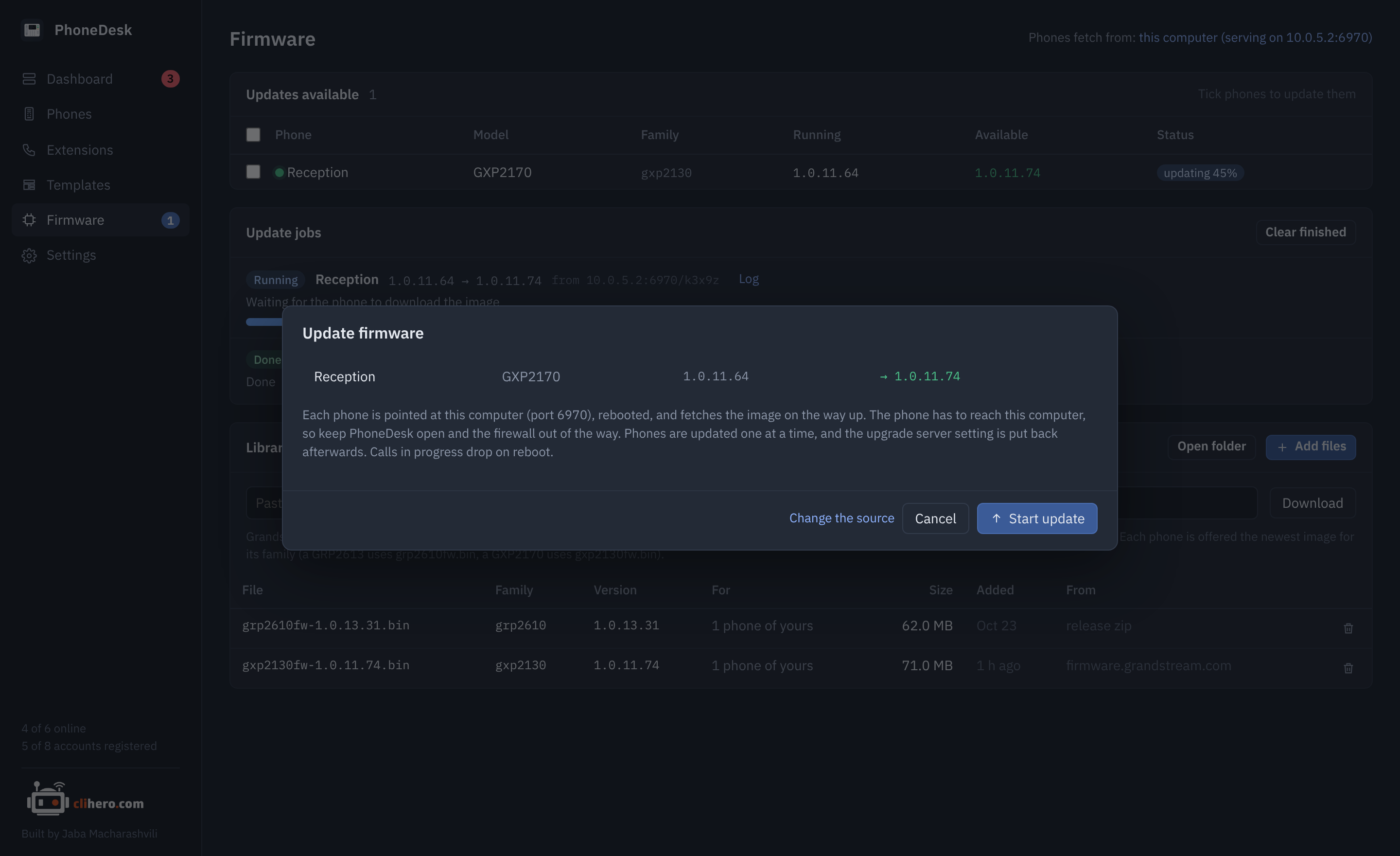1400x856 pixels.
Task: Click the Firmware blue badge showing 1
Action: [170, 220]
